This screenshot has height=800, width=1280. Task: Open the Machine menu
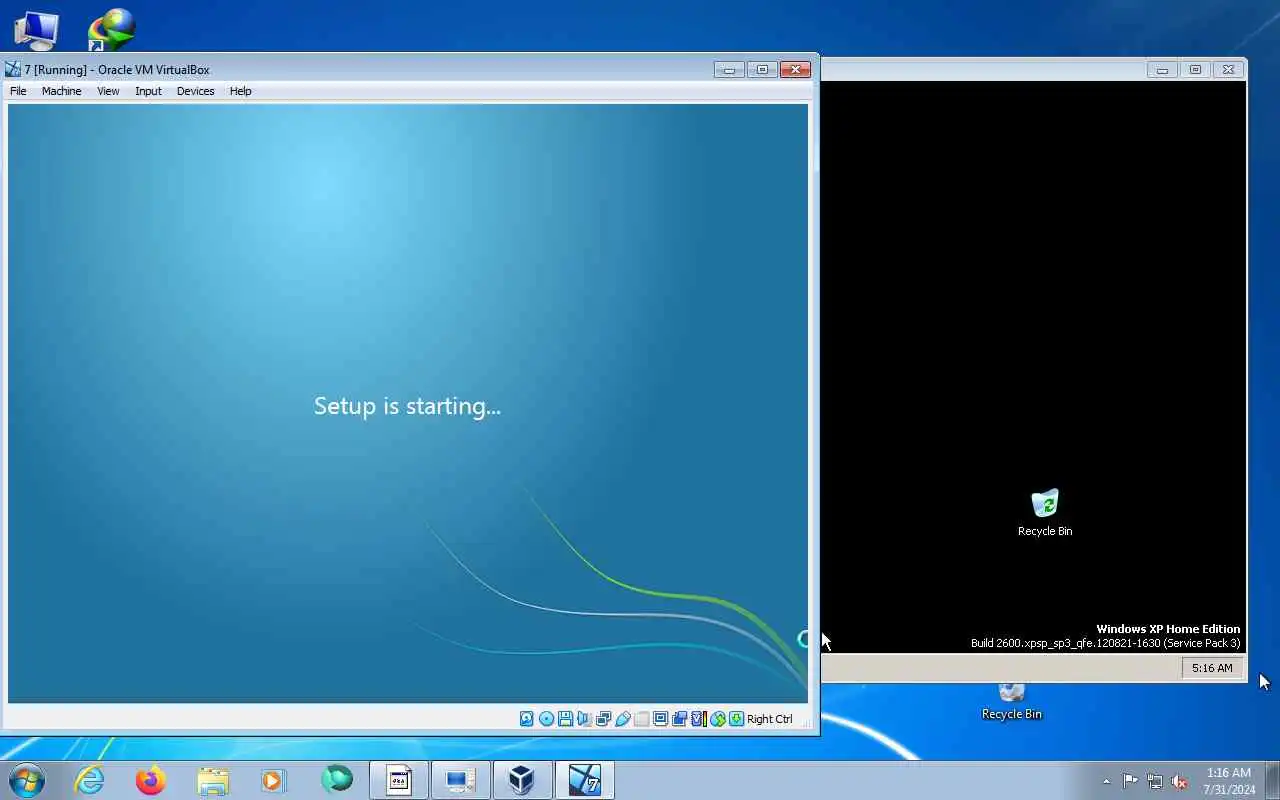point(61,91)
